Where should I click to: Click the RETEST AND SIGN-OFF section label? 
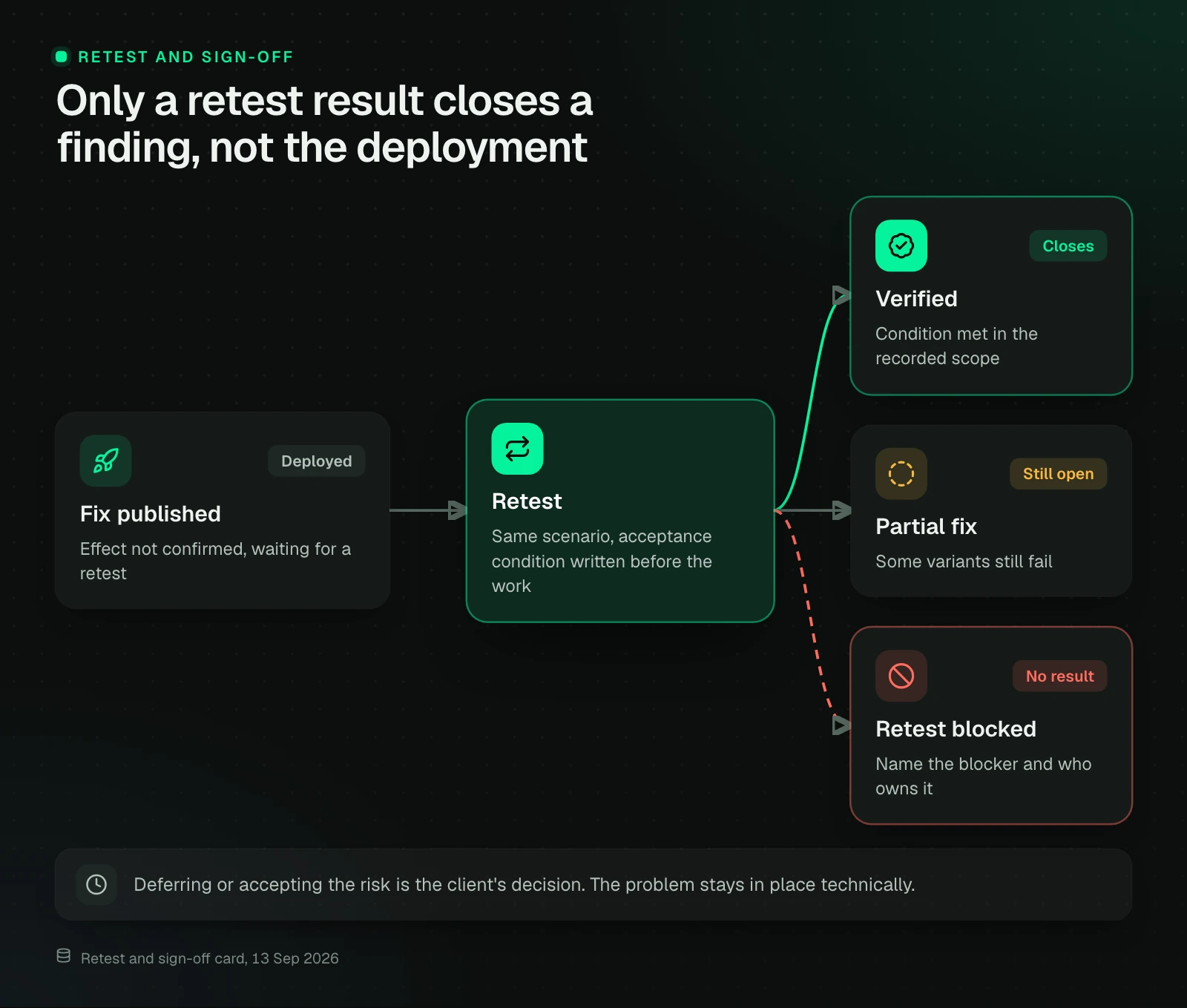(x=185, y=56)
